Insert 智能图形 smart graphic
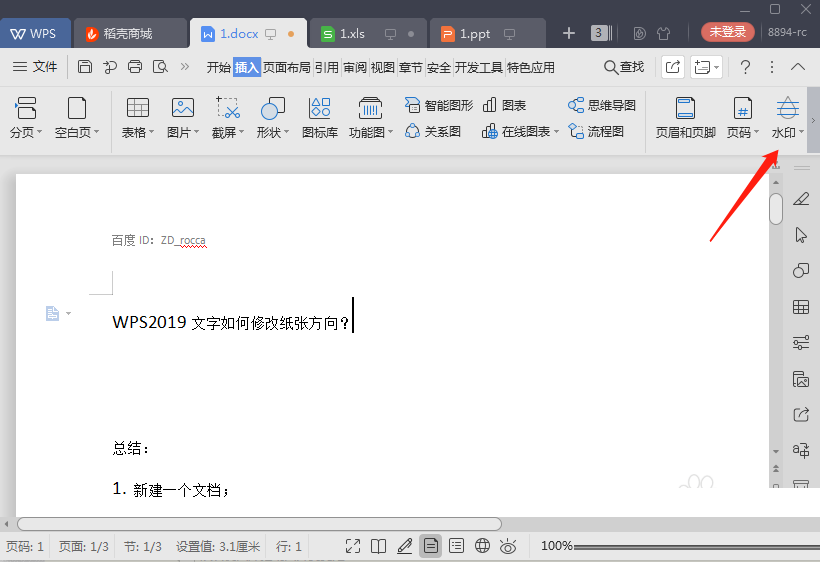 439,106
